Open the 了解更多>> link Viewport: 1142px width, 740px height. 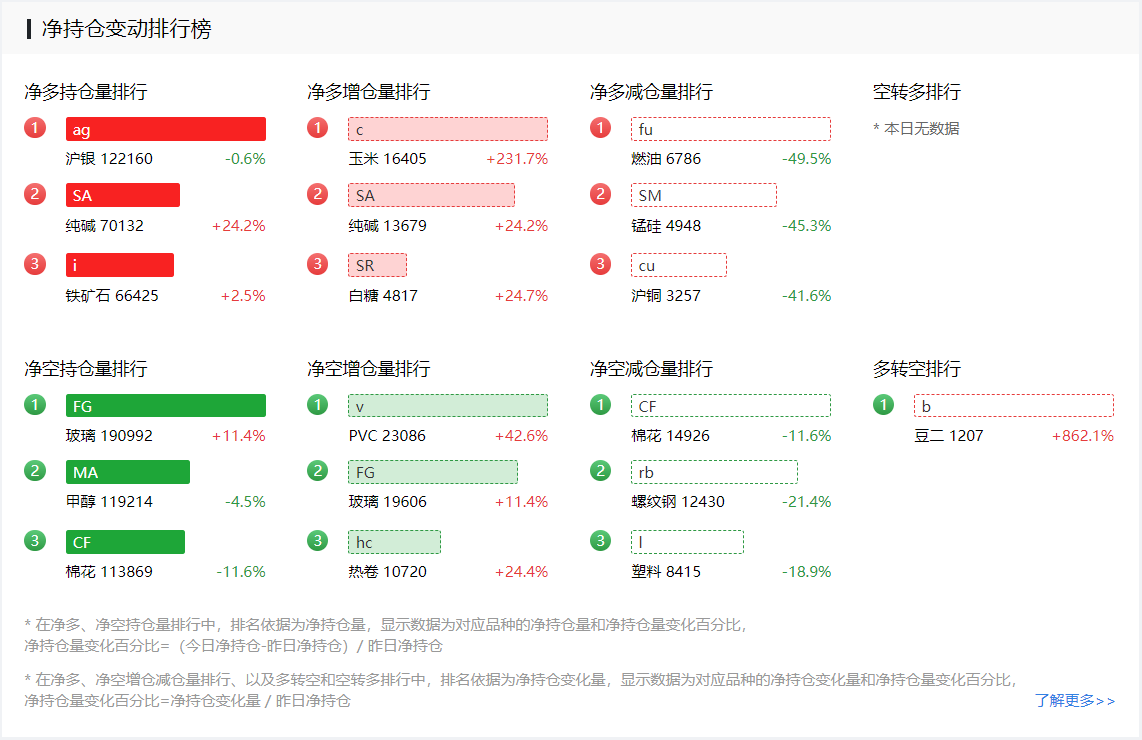point(1075,700)
